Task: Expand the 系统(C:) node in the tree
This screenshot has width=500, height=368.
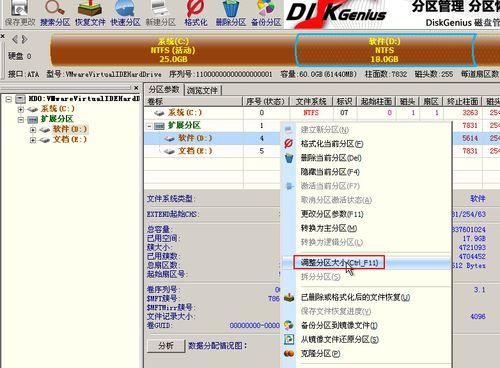Action: pyautogui.click(x=21, y=109)
